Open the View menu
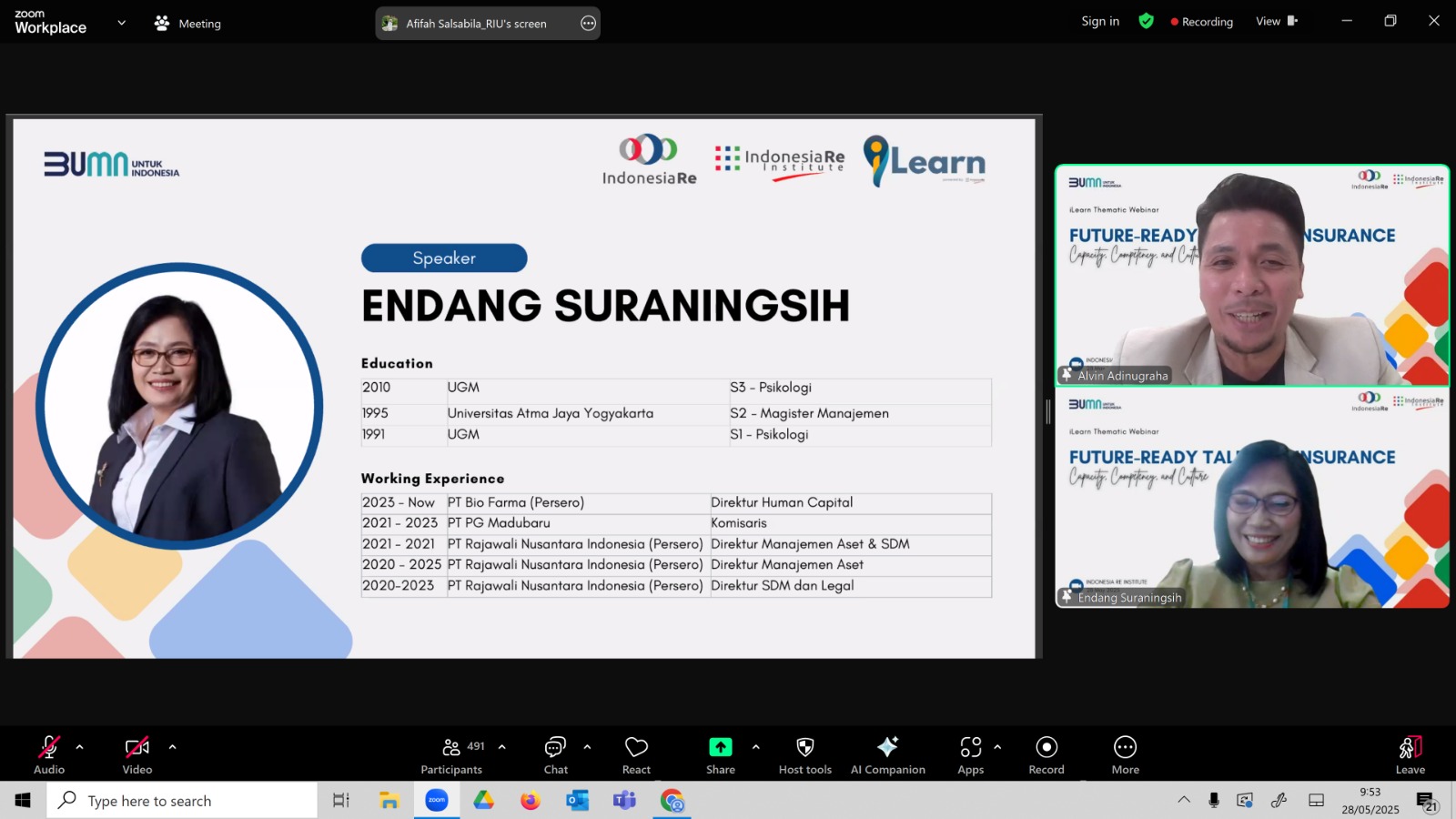Viewport: 1456px width, 819px height. tap(1276, 21)
